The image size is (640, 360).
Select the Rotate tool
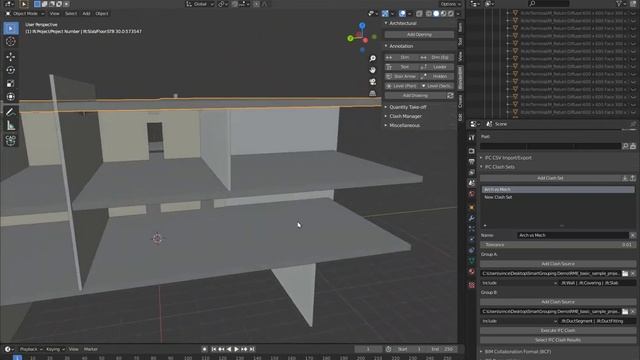(x=11, y=70)
